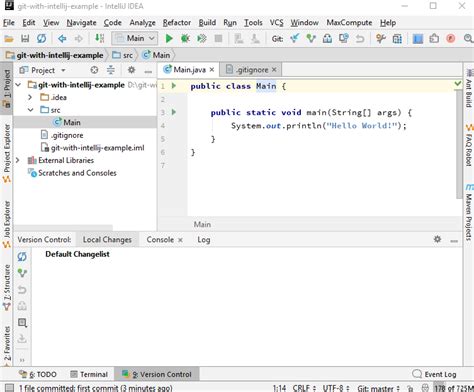Click run gutter arrow beside main method
474x392 pixels.
[174, 112]
